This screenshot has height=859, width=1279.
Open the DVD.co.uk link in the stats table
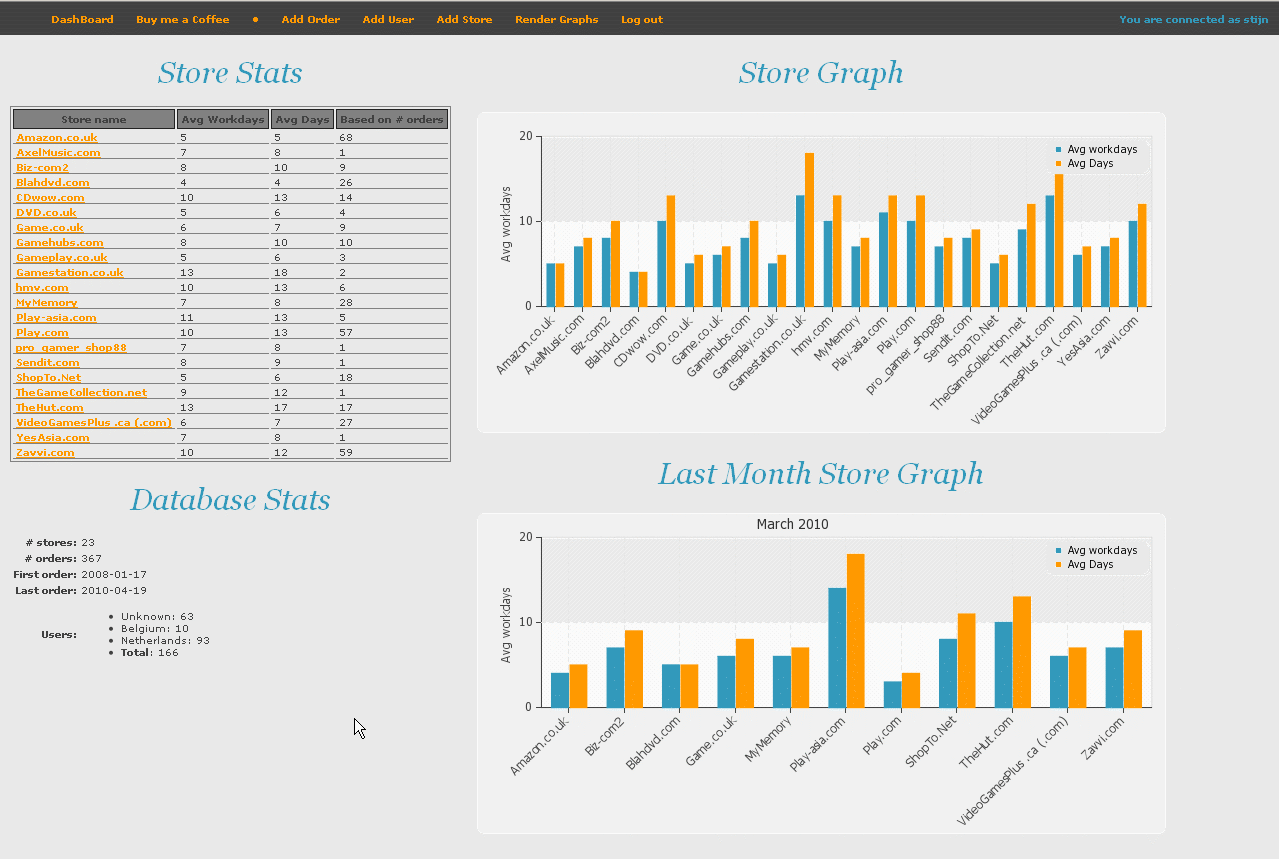coord(46,212)
